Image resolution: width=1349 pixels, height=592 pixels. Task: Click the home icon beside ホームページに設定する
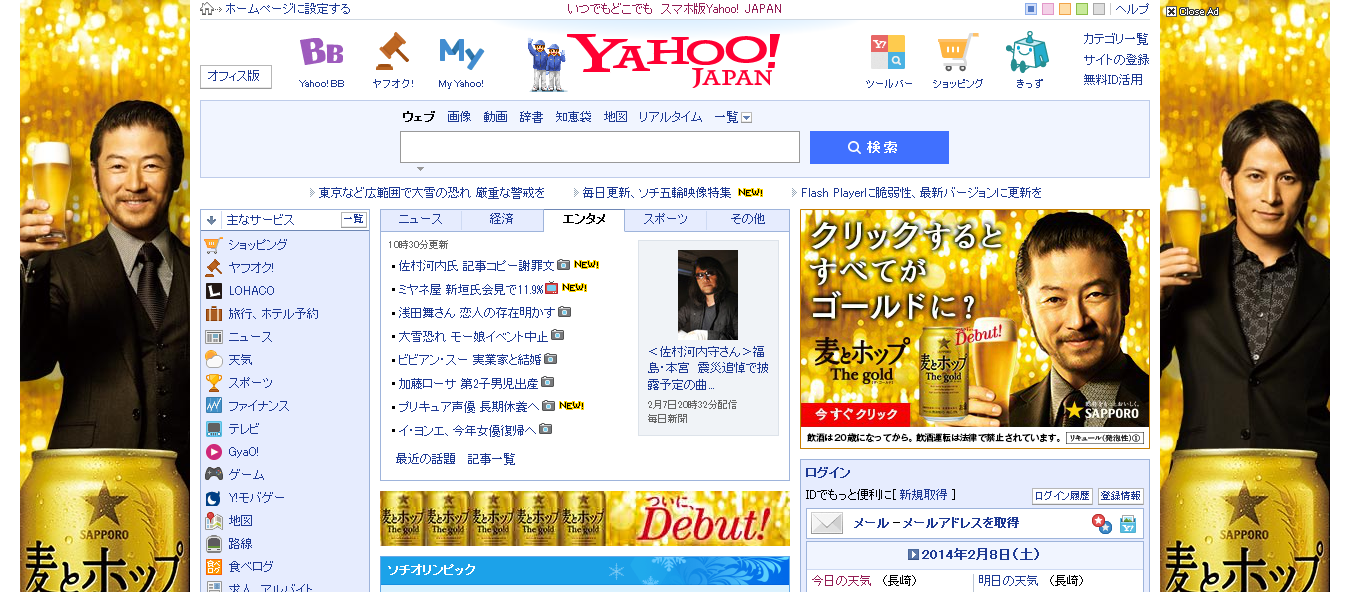207,9
